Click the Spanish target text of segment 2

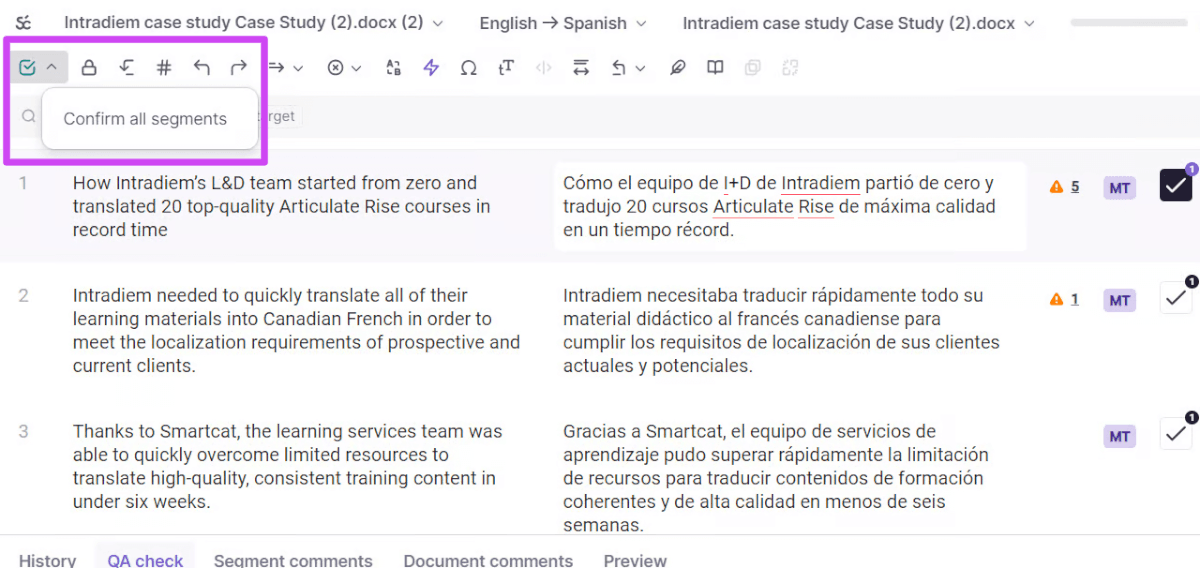[x=782, y=330]
